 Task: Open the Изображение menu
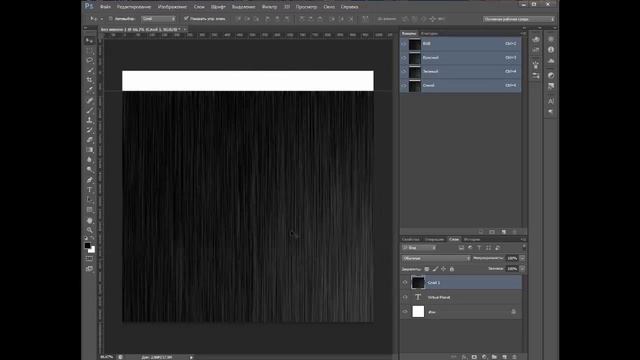(172, 7)
